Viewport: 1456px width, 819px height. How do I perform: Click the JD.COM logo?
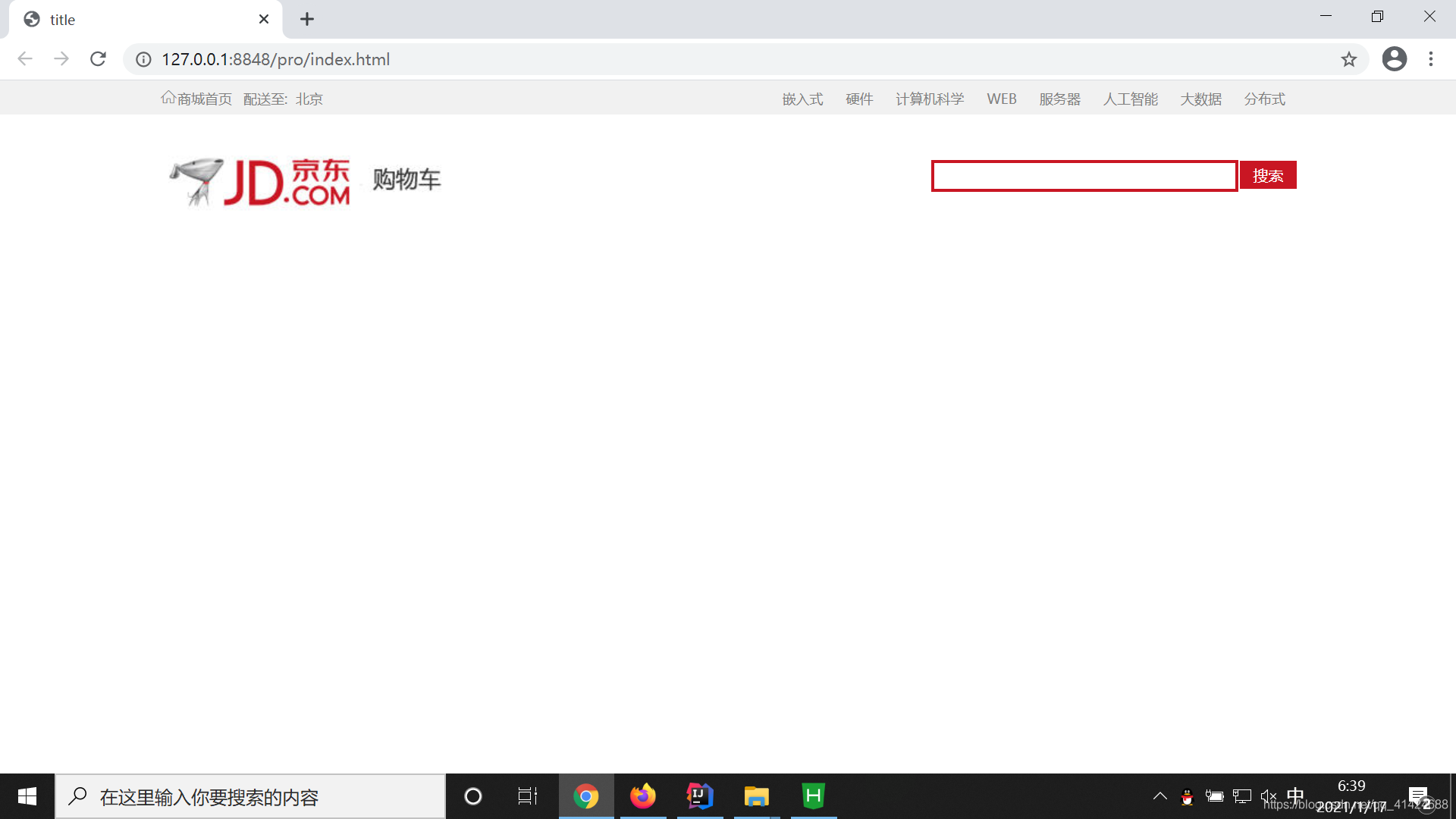(x=259, y=182)
